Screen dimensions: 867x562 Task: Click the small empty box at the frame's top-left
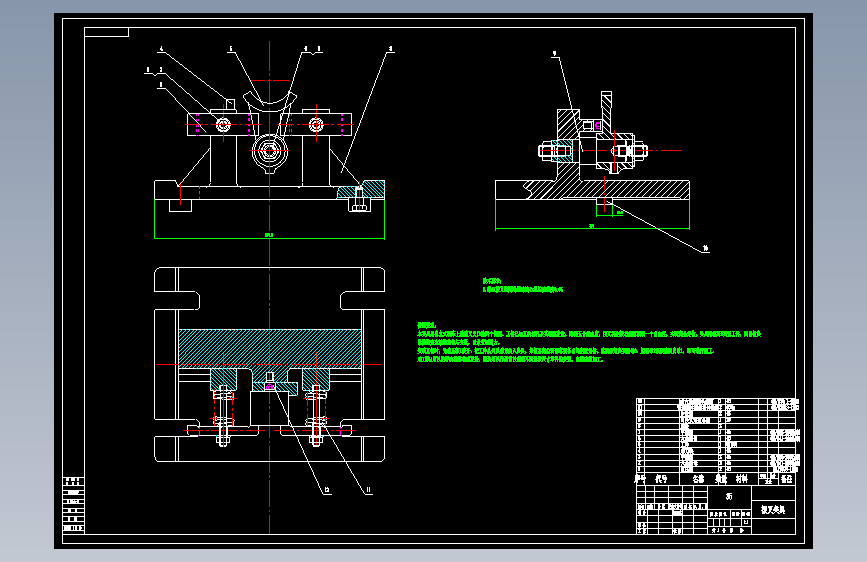tap(106, 33)
